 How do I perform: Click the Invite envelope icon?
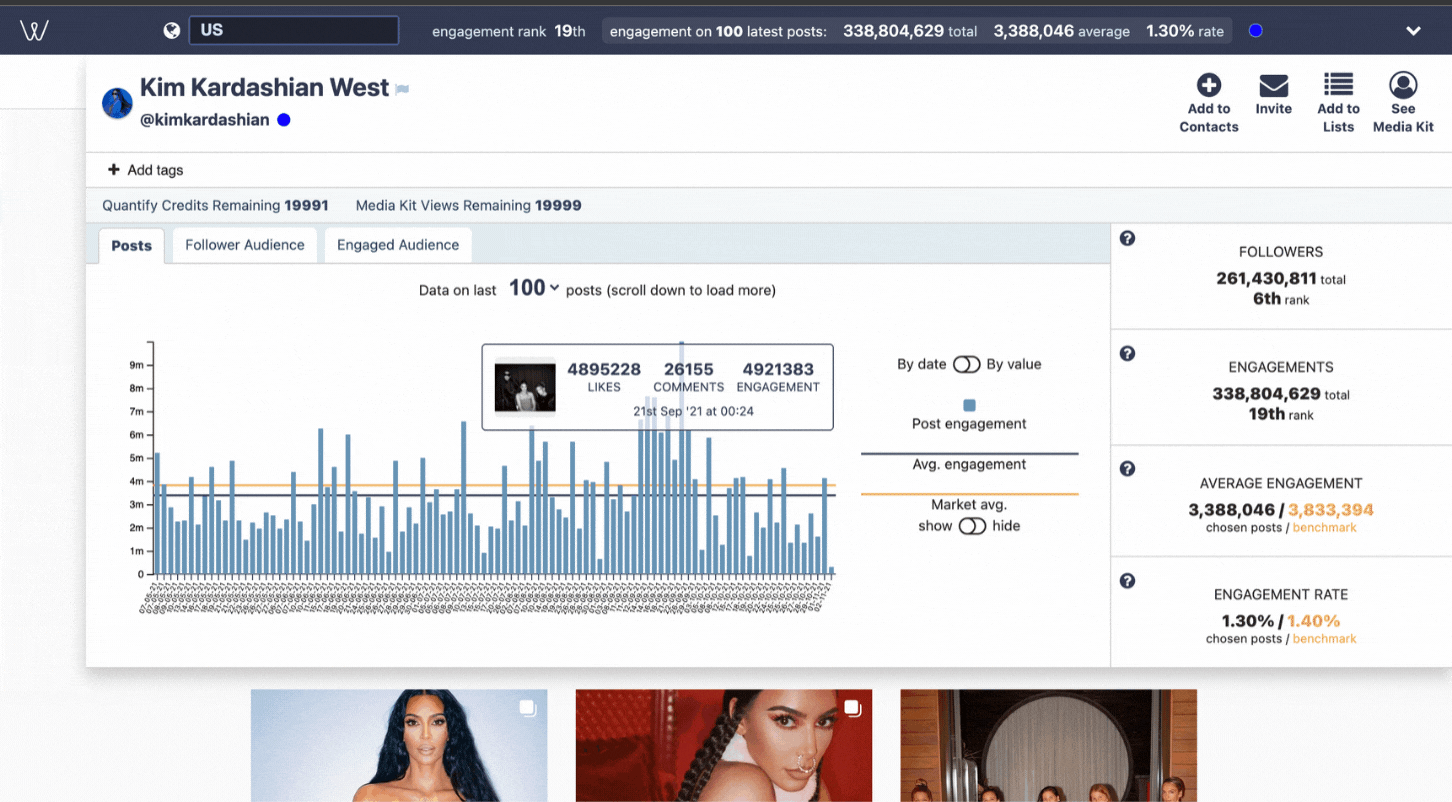1273,85
